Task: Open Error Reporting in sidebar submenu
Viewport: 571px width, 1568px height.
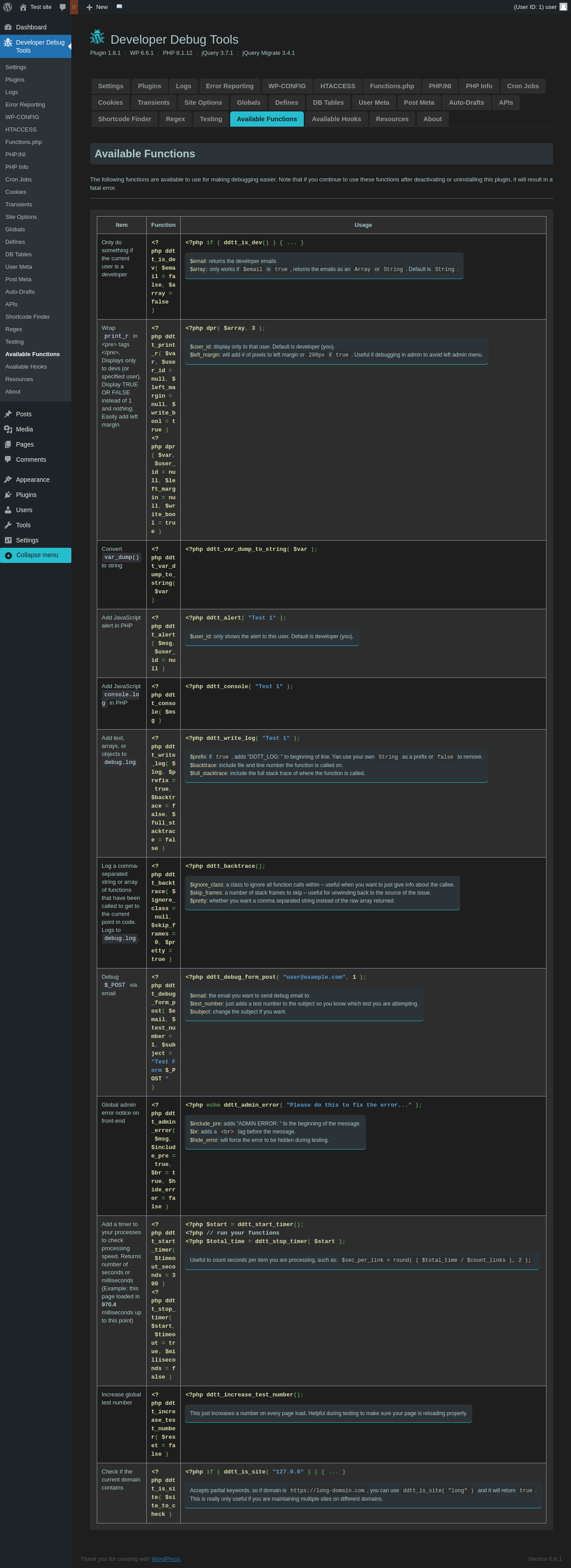Action: (x=25, y=105)
